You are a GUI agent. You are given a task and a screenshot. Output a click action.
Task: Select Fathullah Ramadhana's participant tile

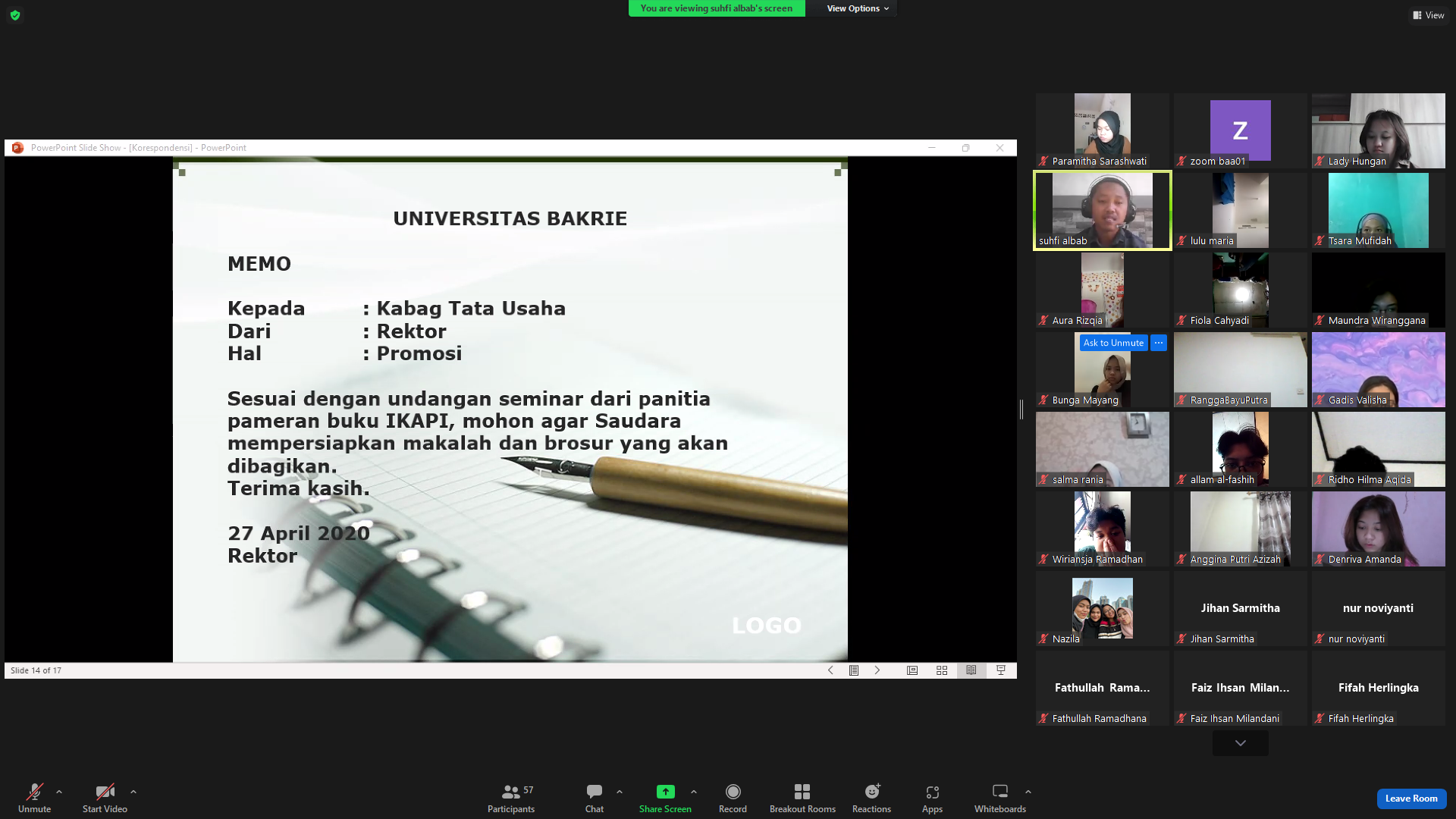click(x=1103, y=688)
